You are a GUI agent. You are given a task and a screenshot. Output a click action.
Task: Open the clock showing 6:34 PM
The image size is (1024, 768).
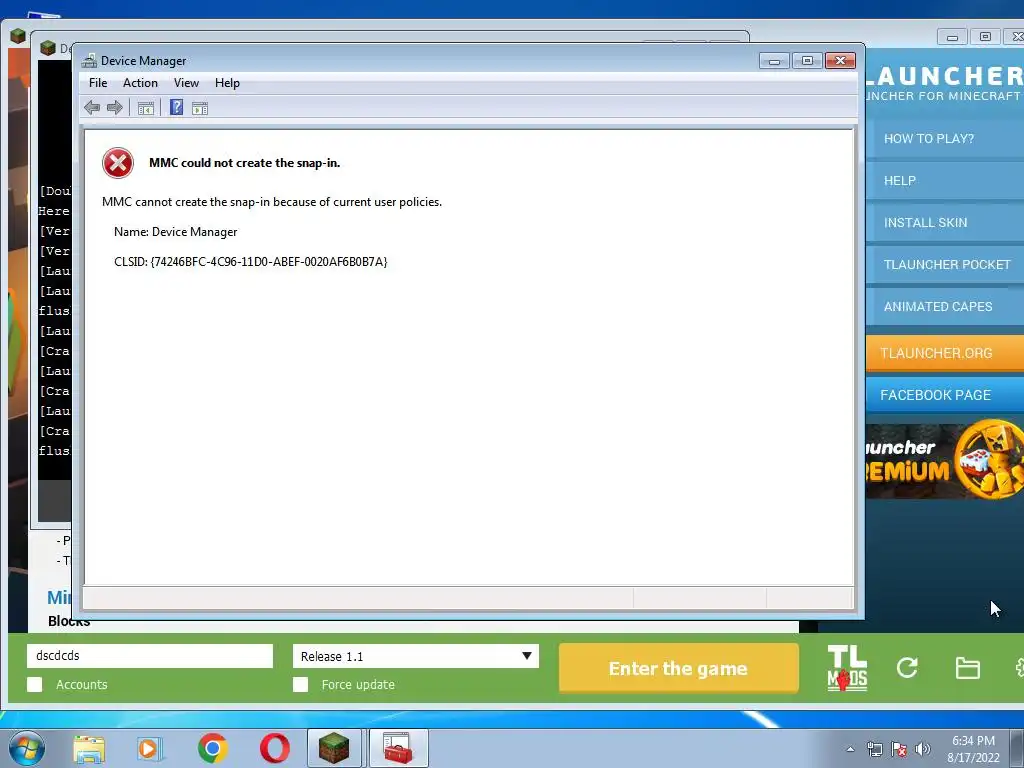(973, 749)
